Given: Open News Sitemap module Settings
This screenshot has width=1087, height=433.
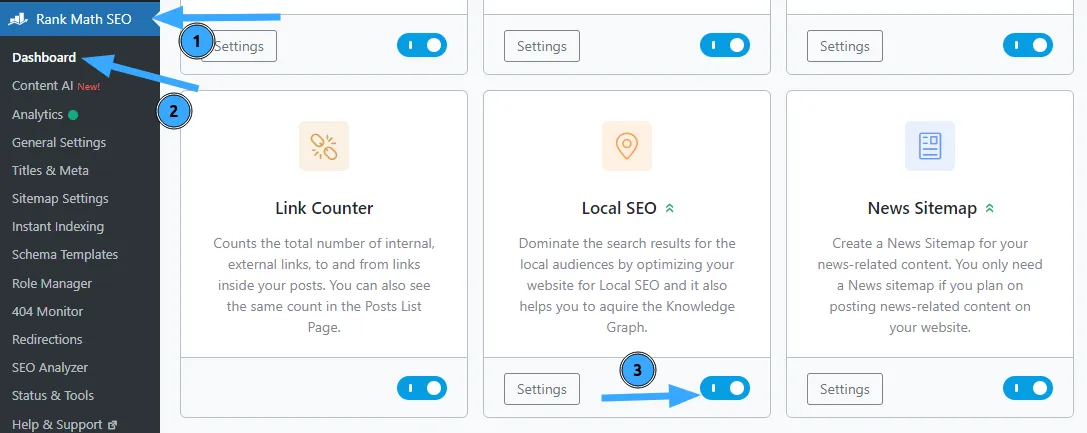Looking at the screenshot, I should click(844, 389).
